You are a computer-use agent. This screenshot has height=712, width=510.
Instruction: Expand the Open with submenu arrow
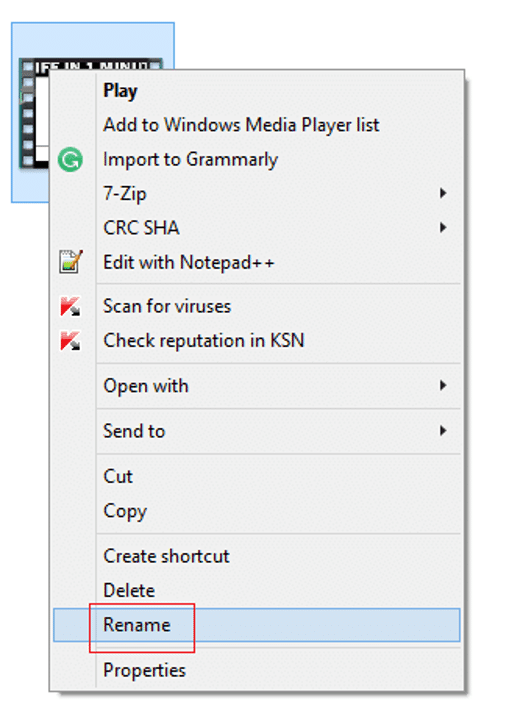[x=443, y=386]
